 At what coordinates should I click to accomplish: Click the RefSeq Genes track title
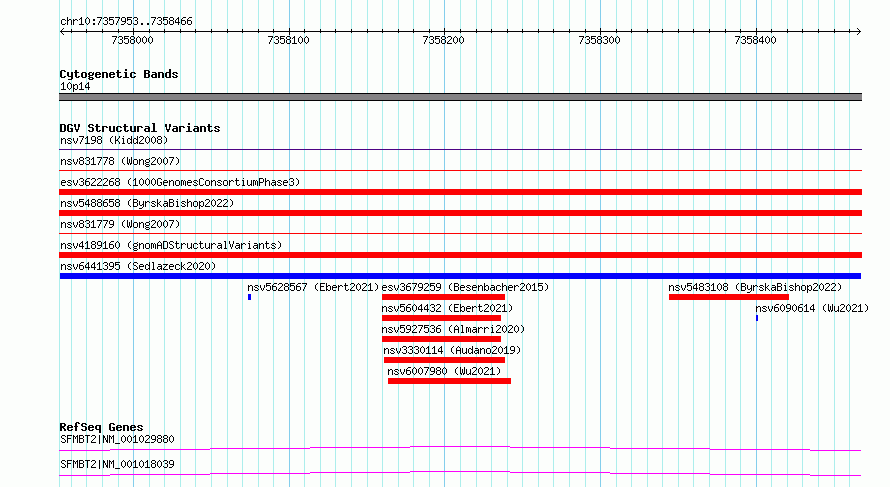click(101, 427)
